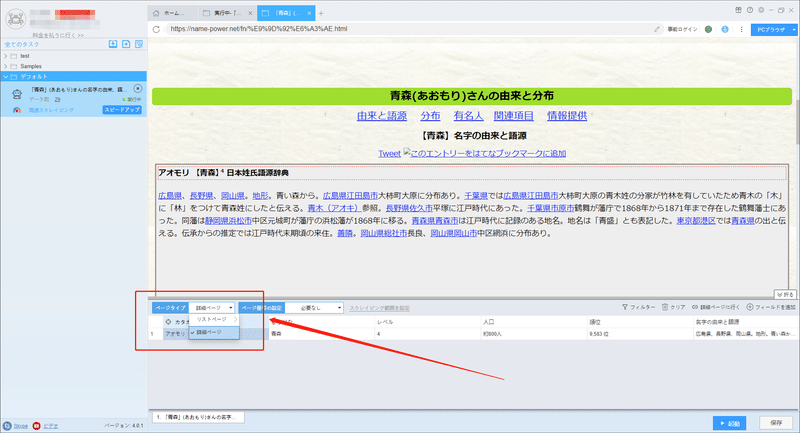800x433 pixels.
Task: Click the 詳細ページに行く link
Action: pos(715,307)
